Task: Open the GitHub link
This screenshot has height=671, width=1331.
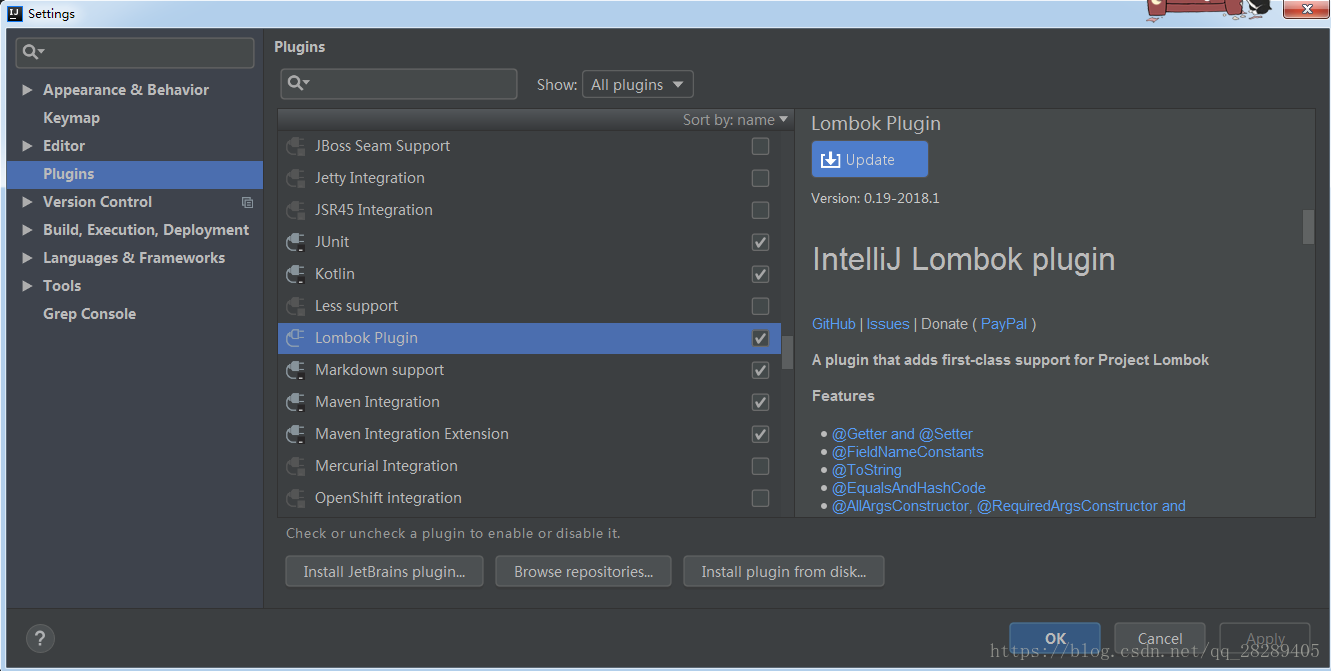Action: point(834,324)
